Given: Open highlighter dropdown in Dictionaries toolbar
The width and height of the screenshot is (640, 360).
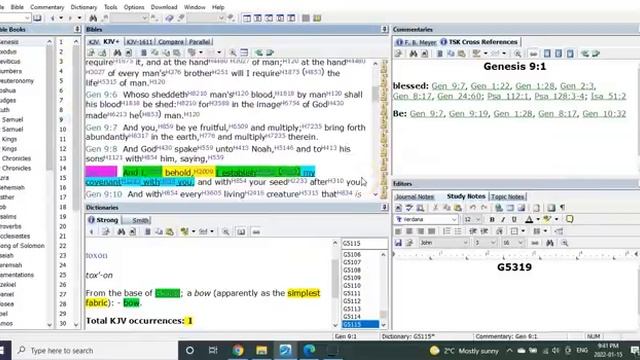Looking at the screenshot, I should click(193, 232).
